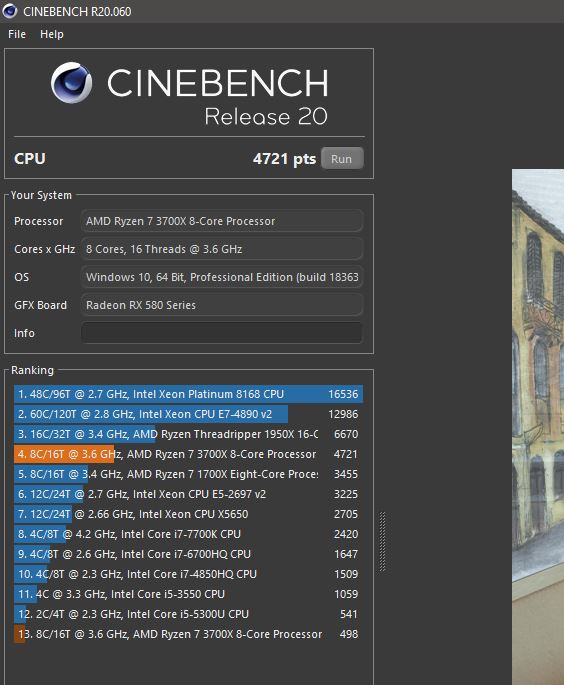
Task: Select the Core i7-7700K ranking row
Action: [188, 534]
